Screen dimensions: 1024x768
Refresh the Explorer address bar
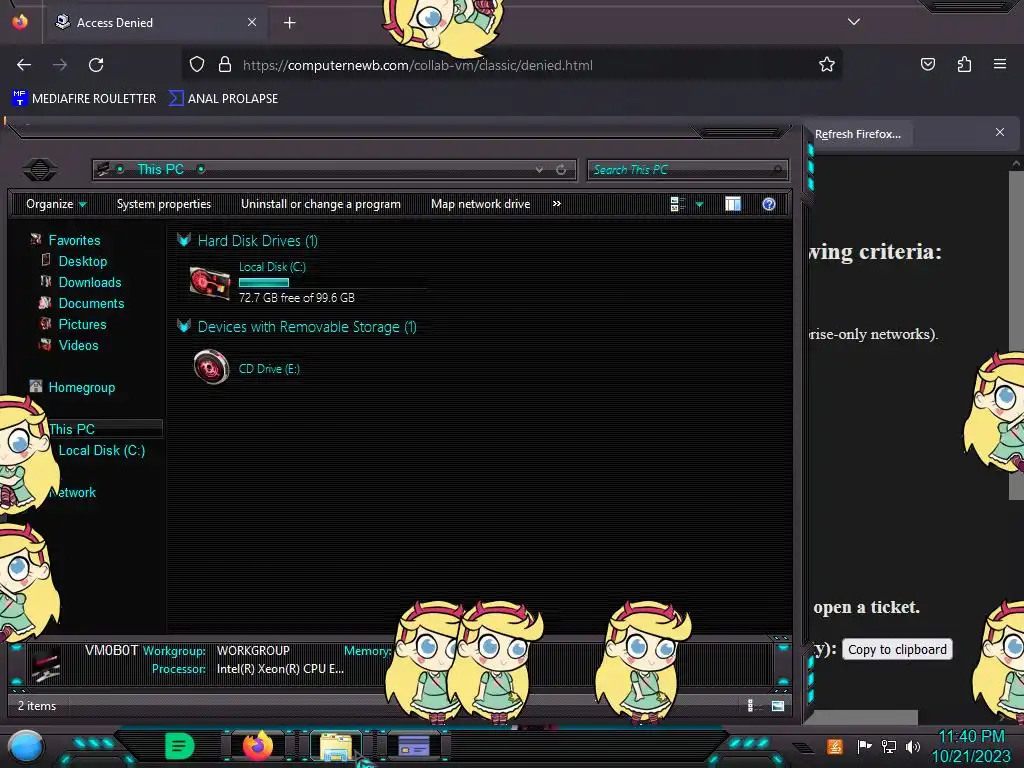click(561, 170)
